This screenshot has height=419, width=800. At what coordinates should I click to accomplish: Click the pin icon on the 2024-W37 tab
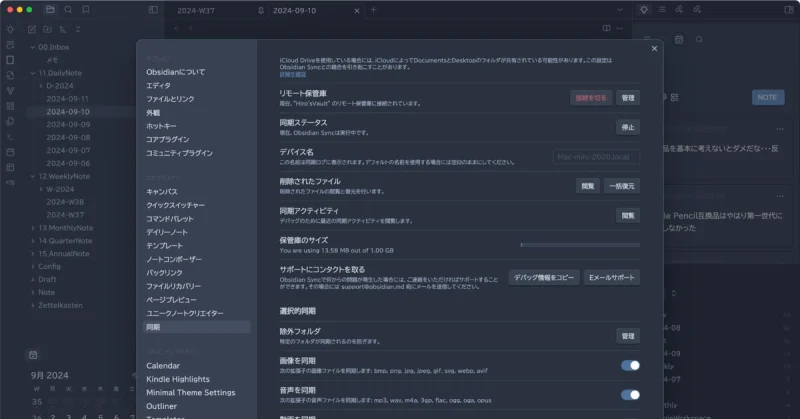(261, 10)
